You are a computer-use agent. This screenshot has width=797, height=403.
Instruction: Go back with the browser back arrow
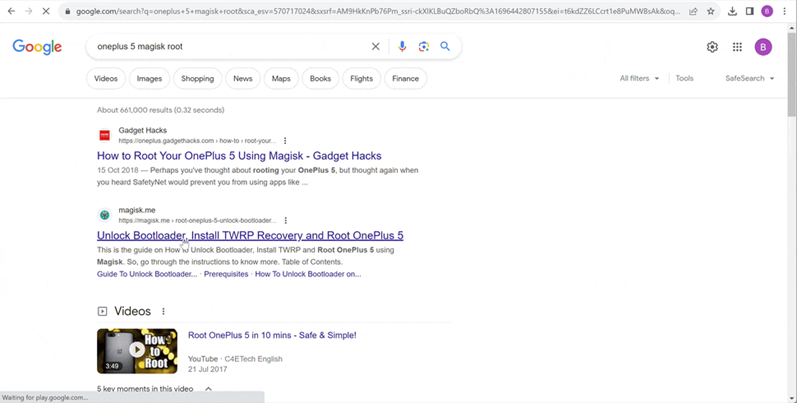(x=11, y=11)
